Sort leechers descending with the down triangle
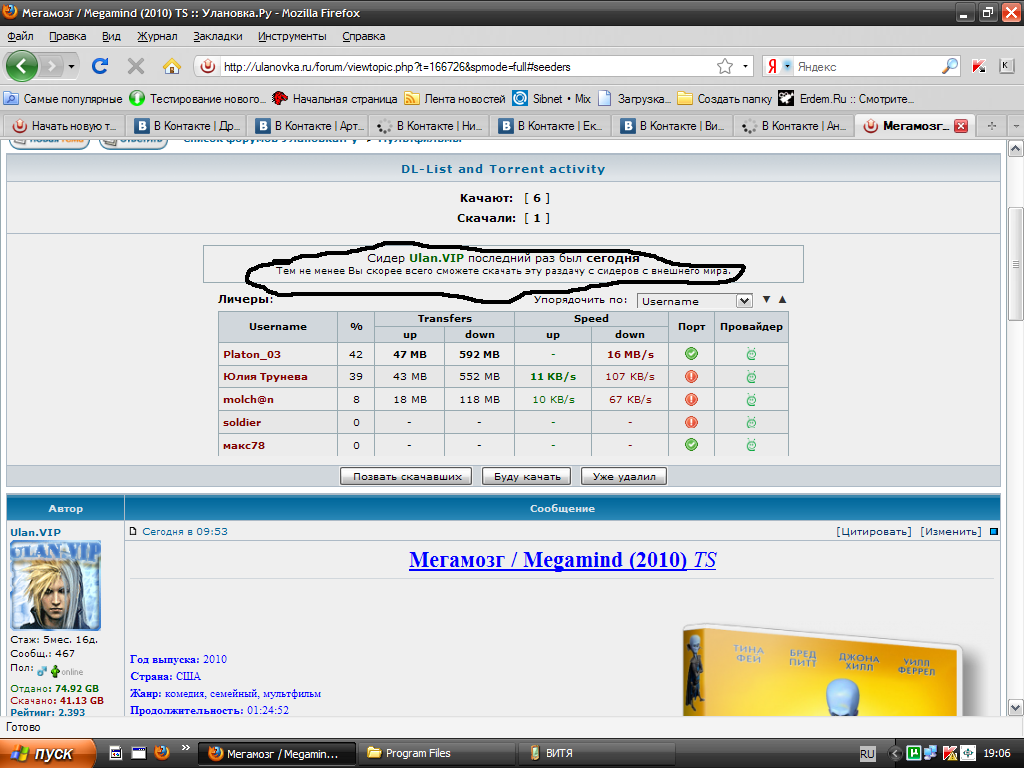This screenshot has height=768, width=1024. (x=767, y=300)
